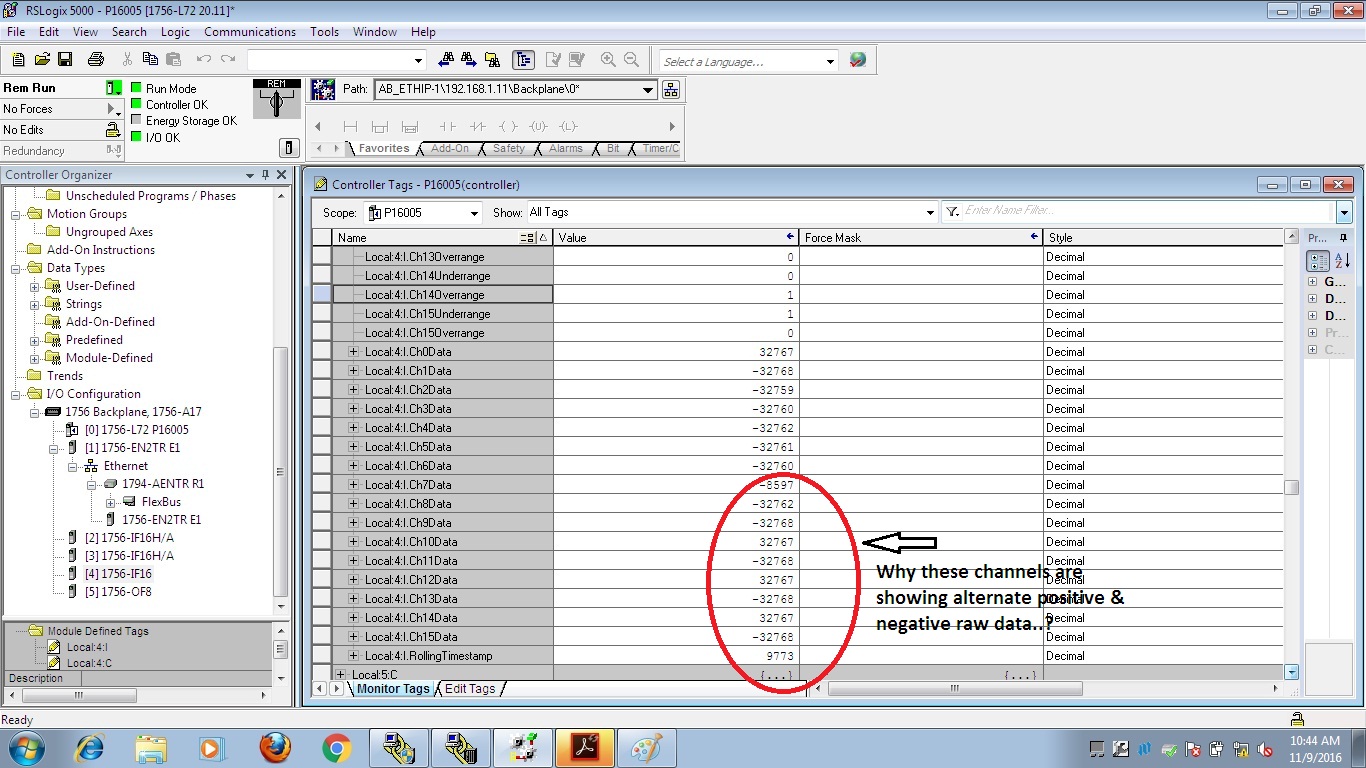The image size is (1366, 768).
Task: Toggle categorized view in properties pane
Action: pyautogui.click(x=1318, y=261)
